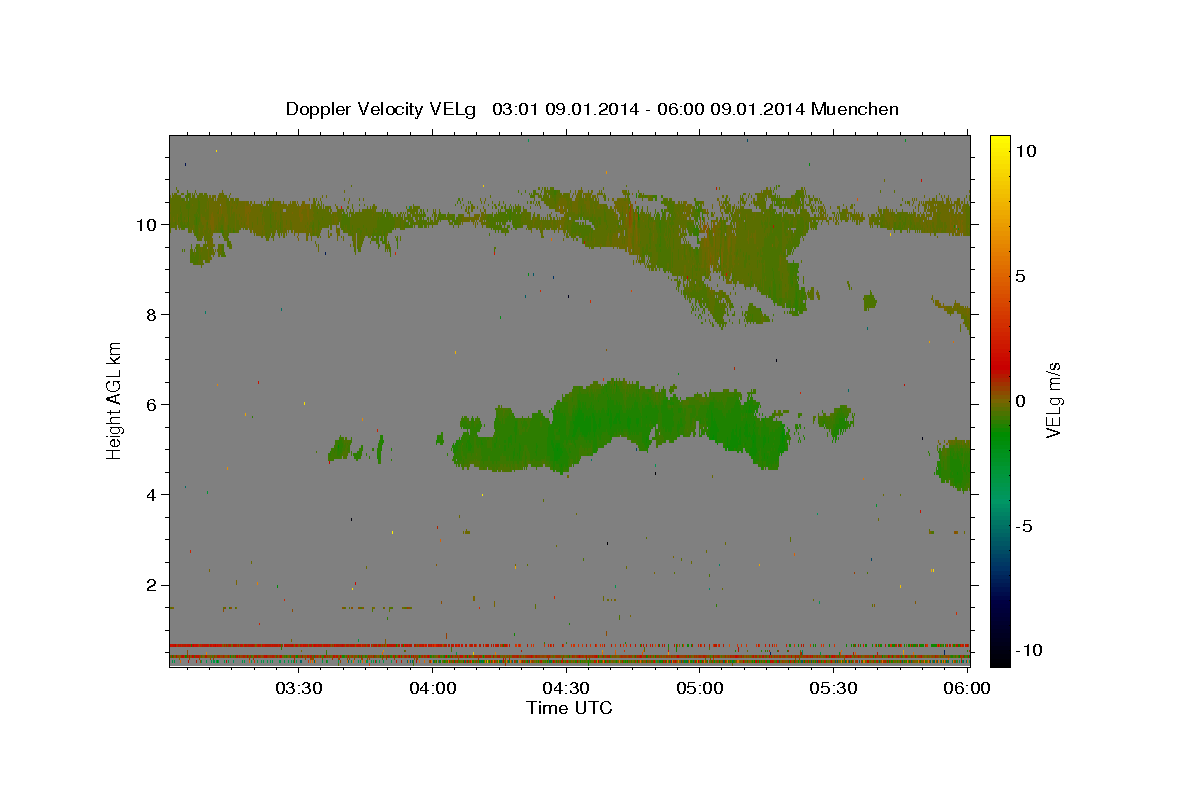Click the 04:00 time axis tick label
This screenshot has width=1200, height=800.
[x=433, y=688]
